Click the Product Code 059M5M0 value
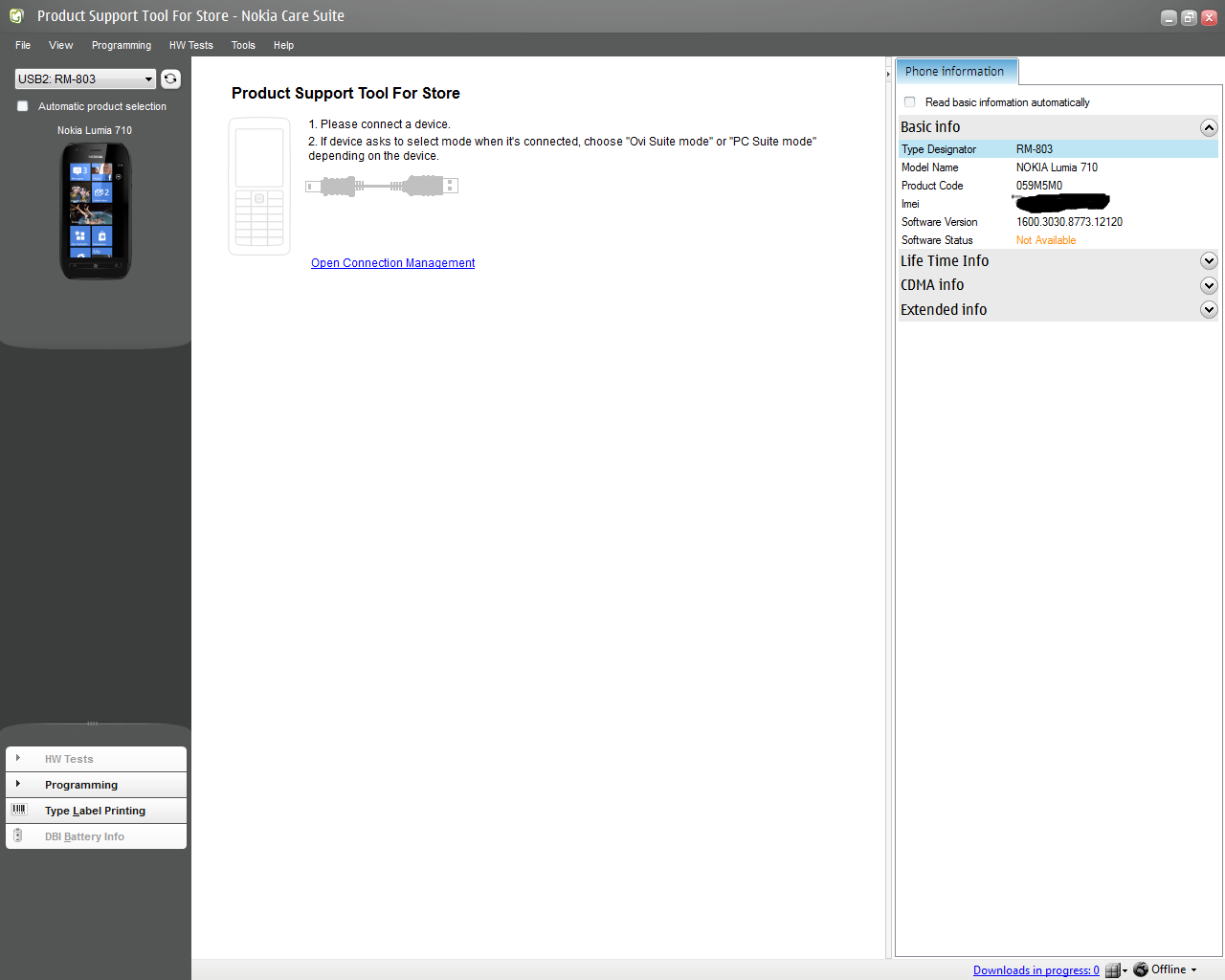 tap(1039, 186)
